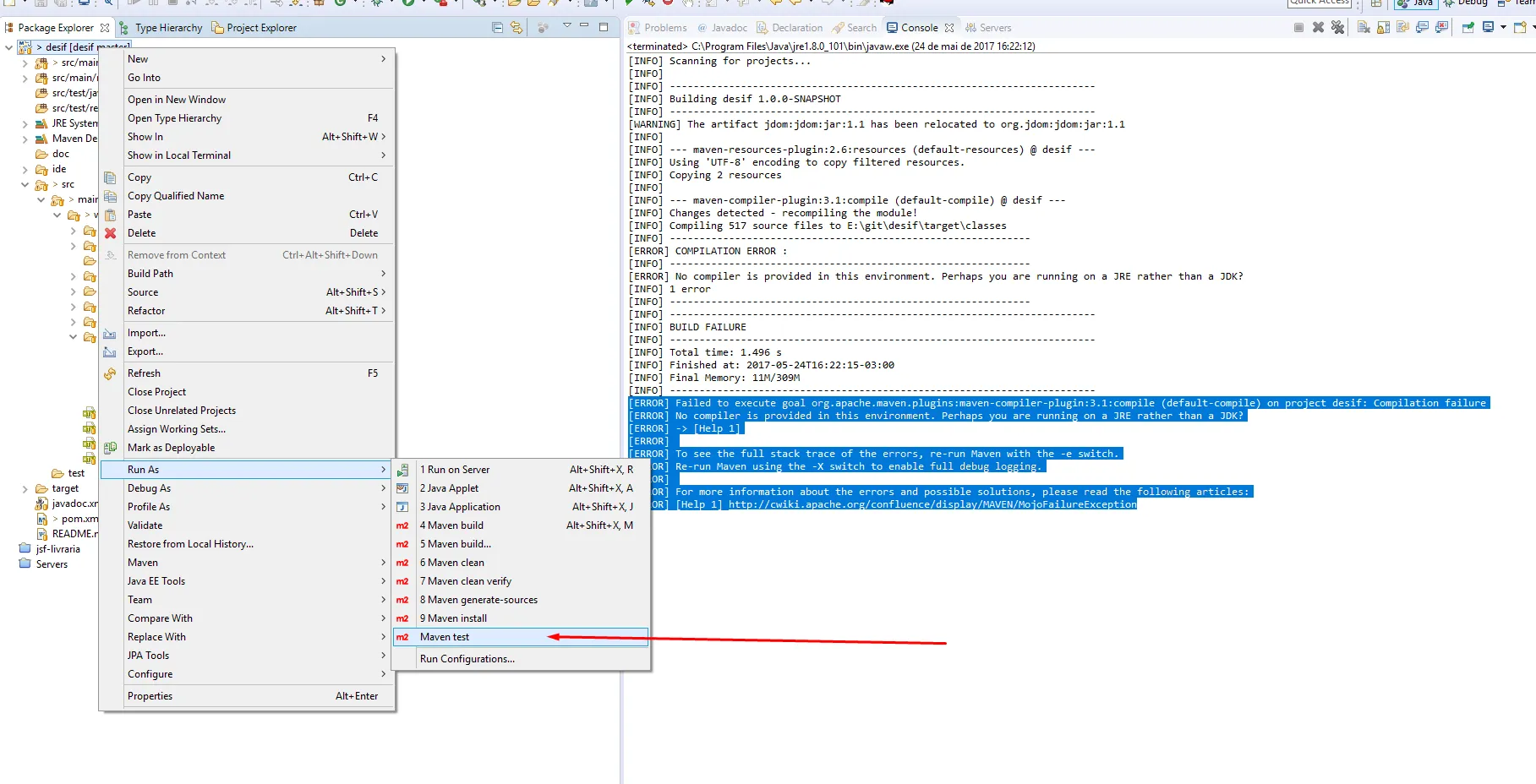Image resolution: width=1536 pixels, height=784 pixels.
Task: Click the red Delete icon in context menu
Action: click(x=110, y=233)
